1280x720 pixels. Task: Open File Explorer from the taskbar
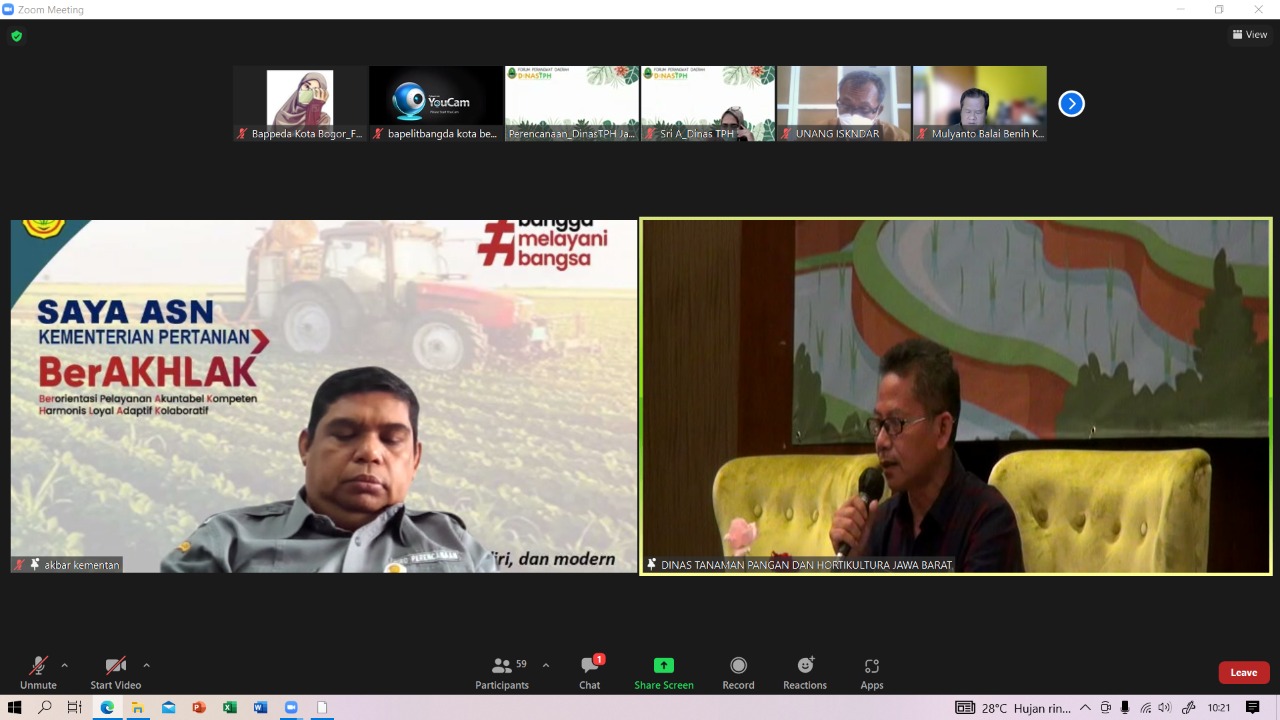tap(137, 707)
